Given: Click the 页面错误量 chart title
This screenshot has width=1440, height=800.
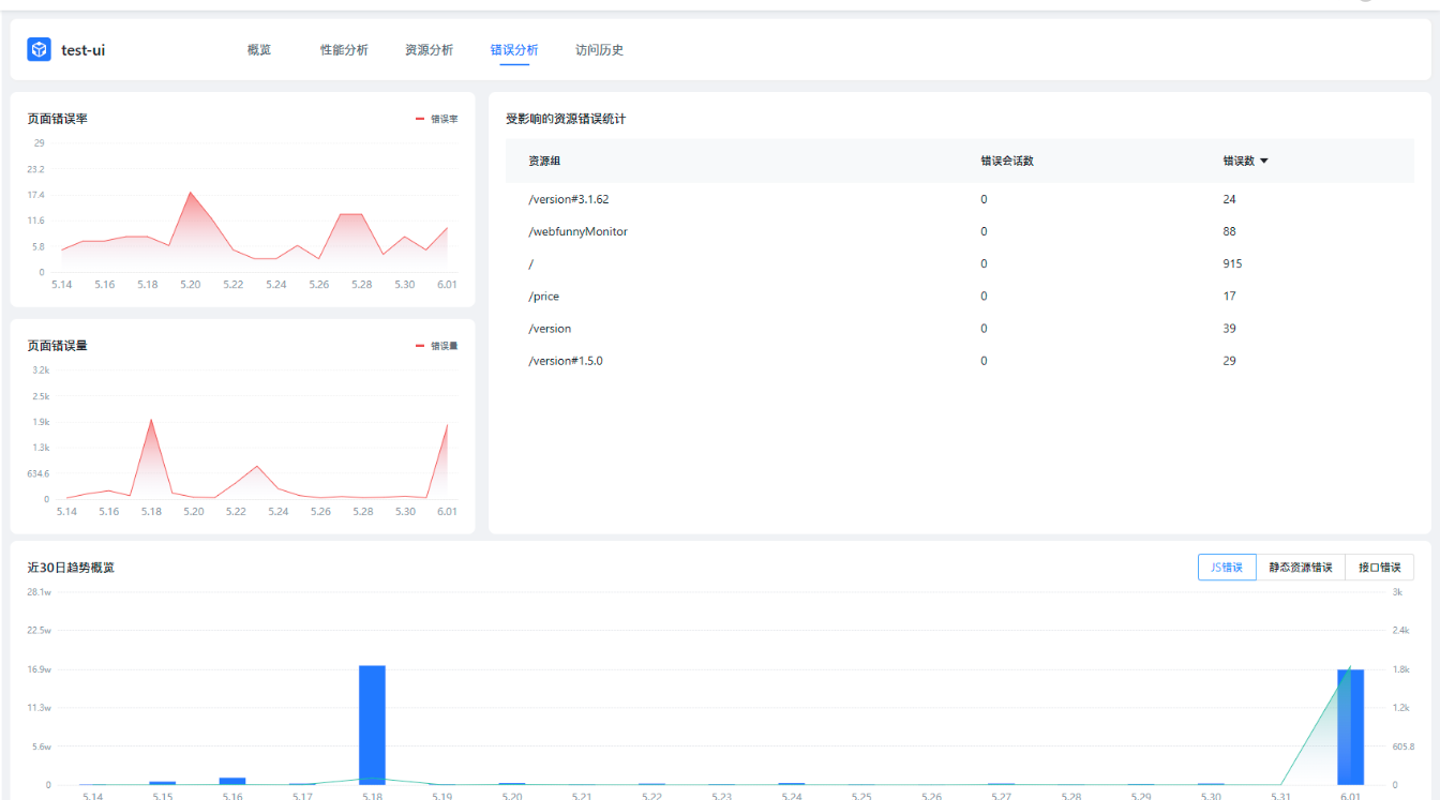Looking at the screenshot, I should pyautogui.click(x=57, y=346).
